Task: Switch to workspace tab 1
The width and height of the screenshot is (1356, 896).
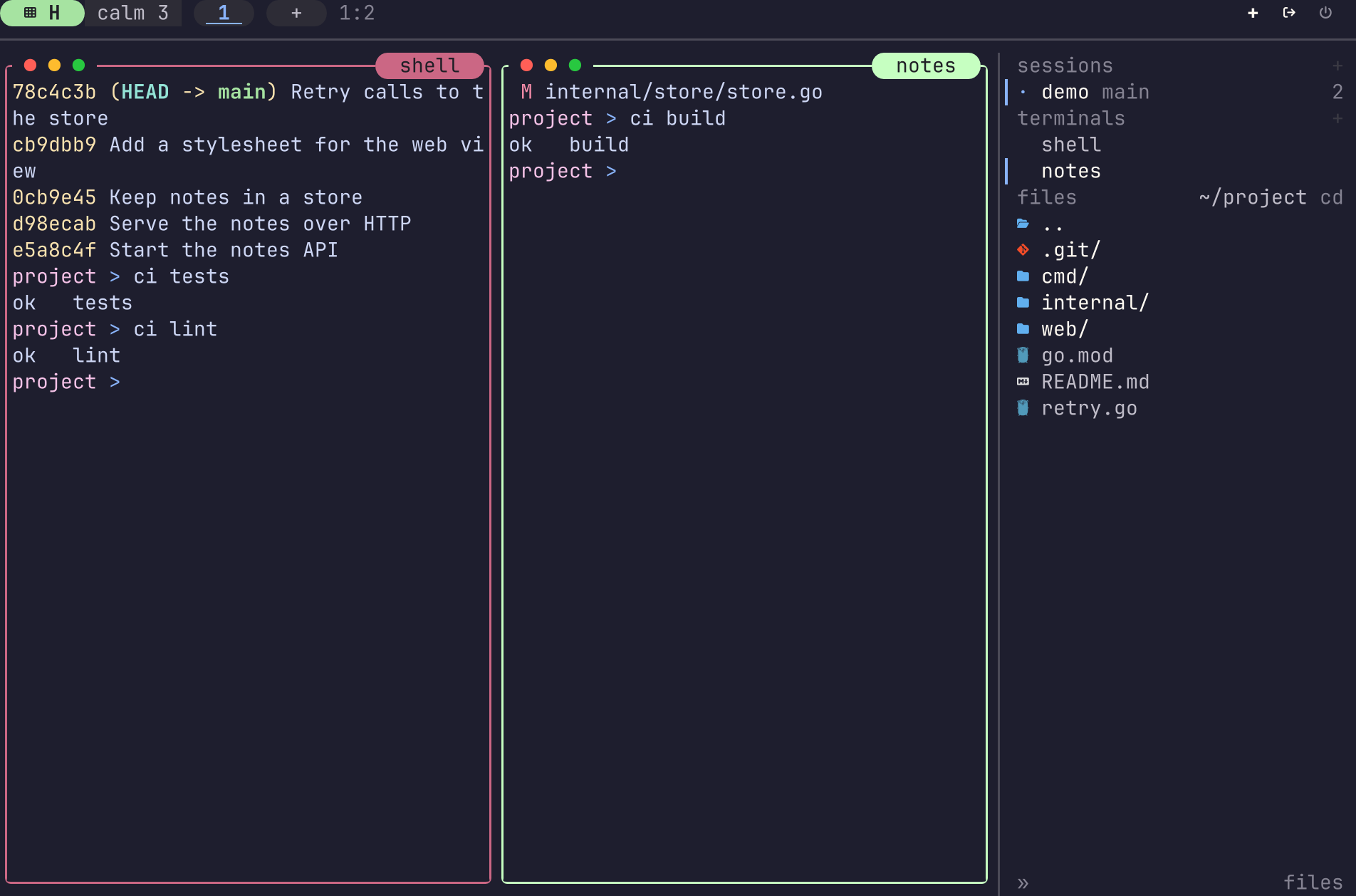Action: pos(224,13)
